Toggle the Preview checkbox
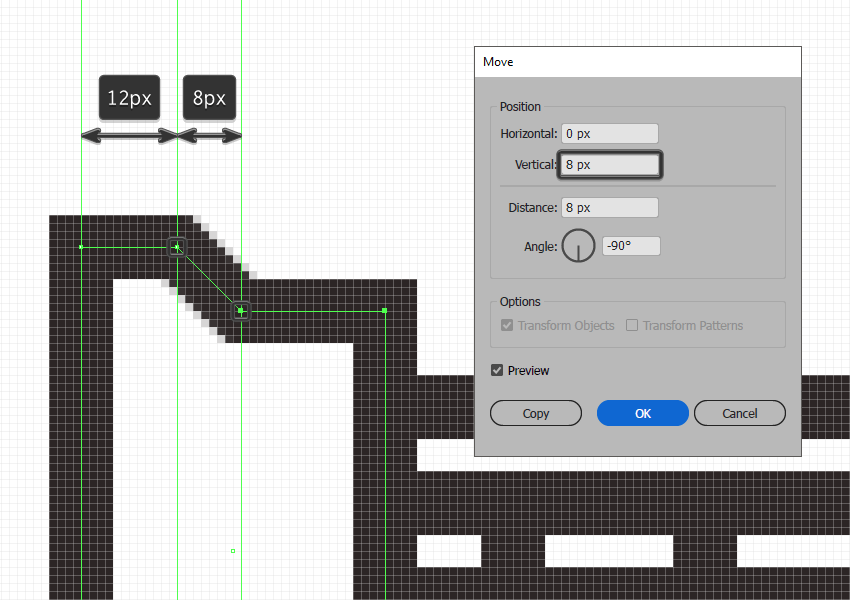 (x=497, y=370)
